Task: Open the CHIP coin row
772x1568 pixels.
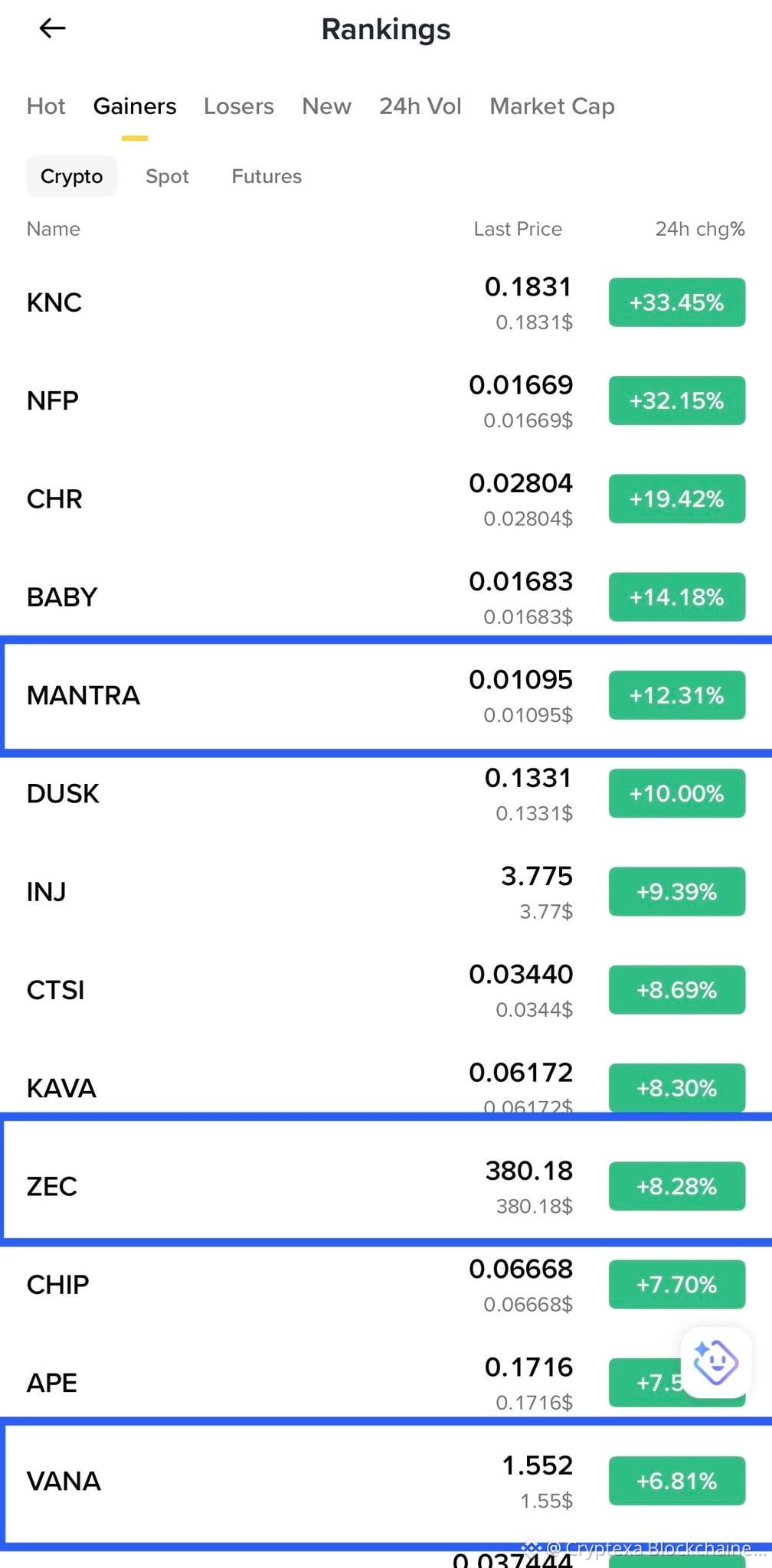Action: coord(386,1284)
